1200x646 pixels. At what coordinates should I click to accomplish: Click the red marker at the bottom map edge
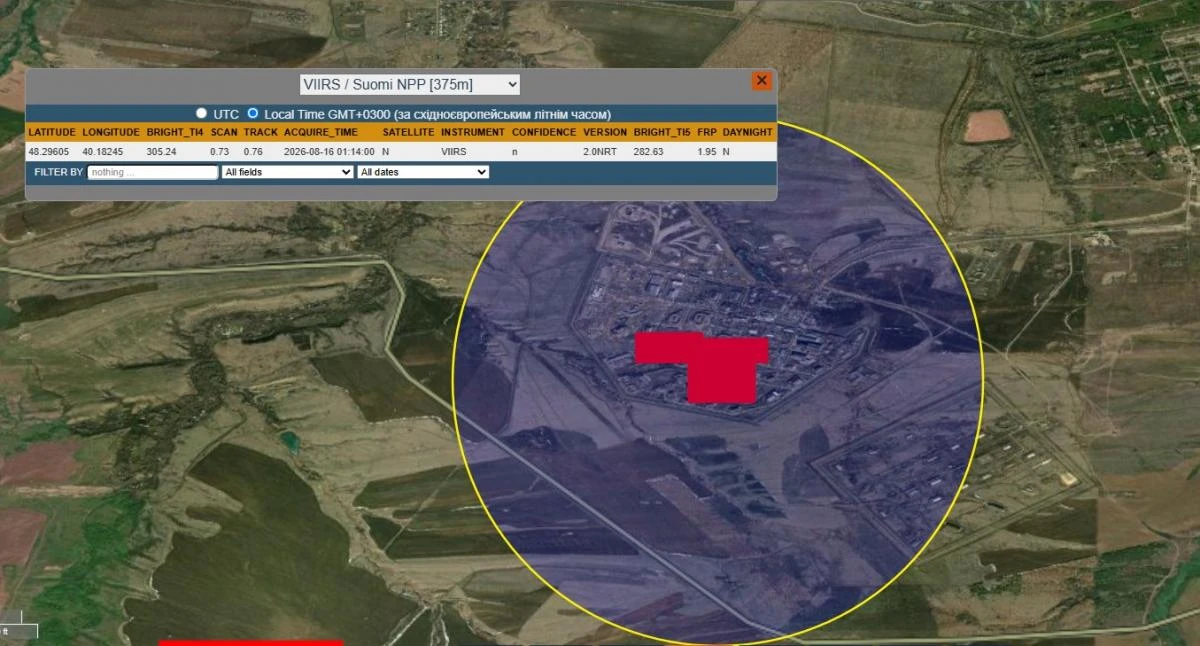point(251,643)
